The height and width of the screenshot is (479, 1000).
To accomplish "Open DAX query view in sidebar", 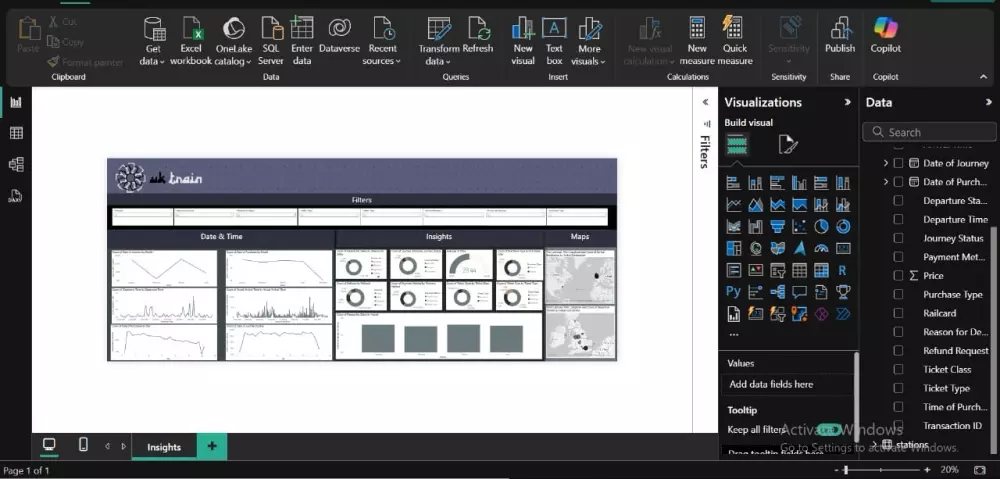I will click(x=16, y=195).
